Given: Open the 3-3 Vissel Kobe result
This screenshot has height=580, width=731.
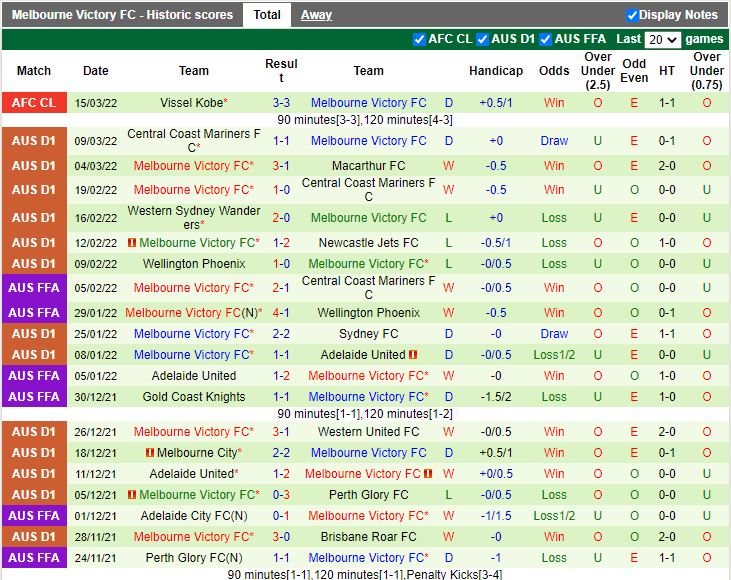Looking at the screenshot, I should click(x=281, y=103).
